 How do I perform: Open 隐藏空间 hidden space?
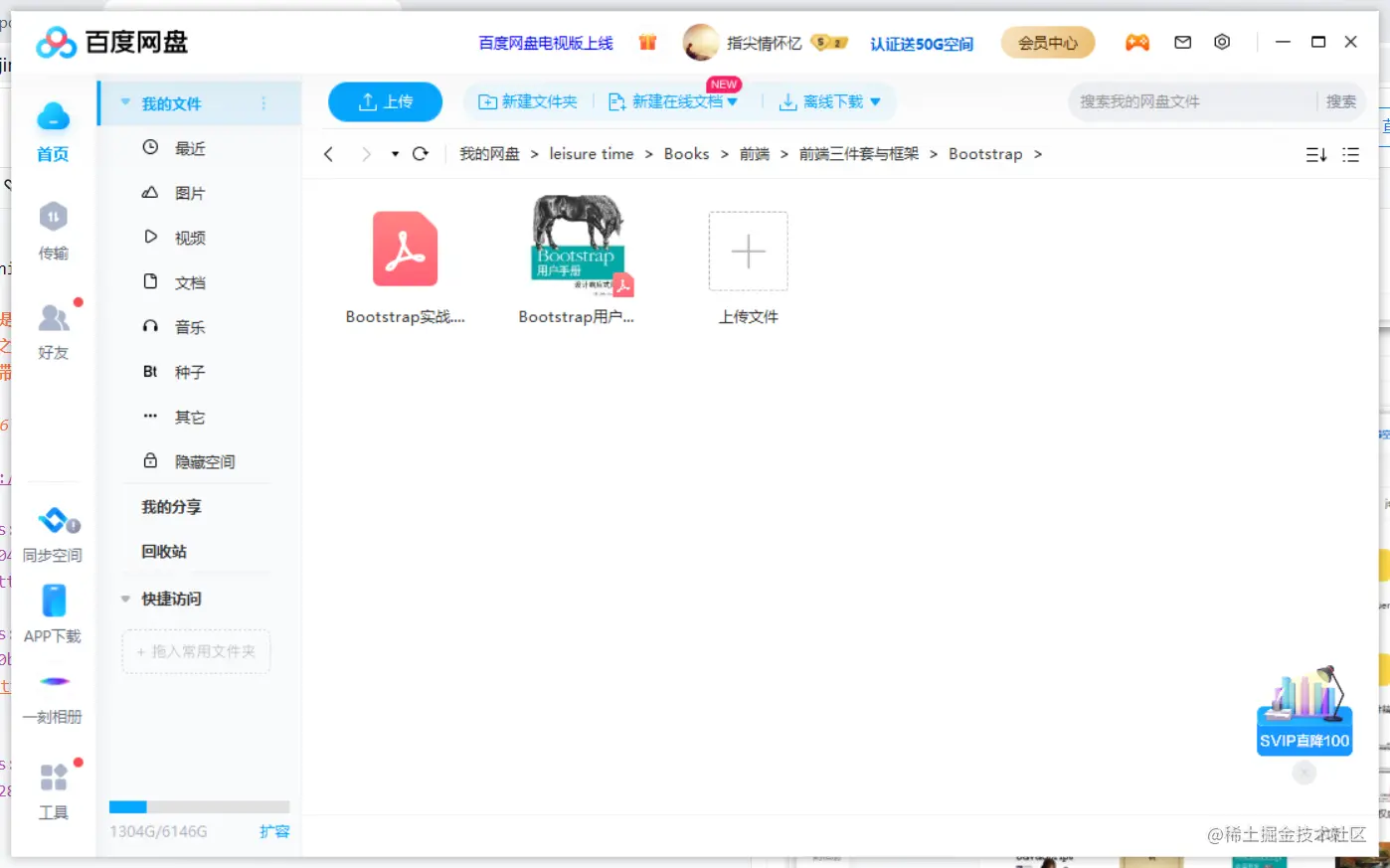(204, 461)
